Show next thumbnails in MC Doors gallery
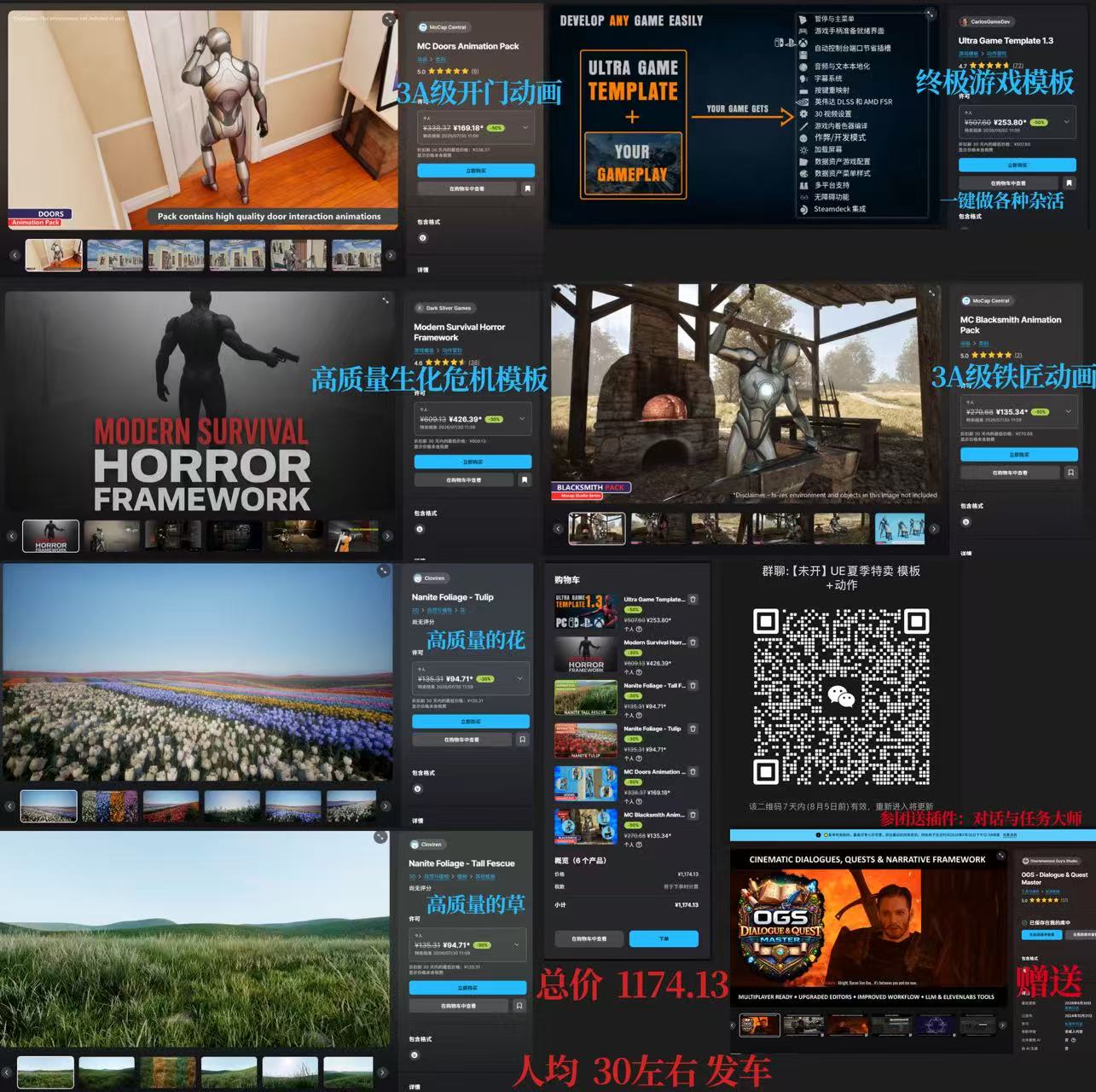Viewport: 1096px width, 1092px height. click(391, 255)
